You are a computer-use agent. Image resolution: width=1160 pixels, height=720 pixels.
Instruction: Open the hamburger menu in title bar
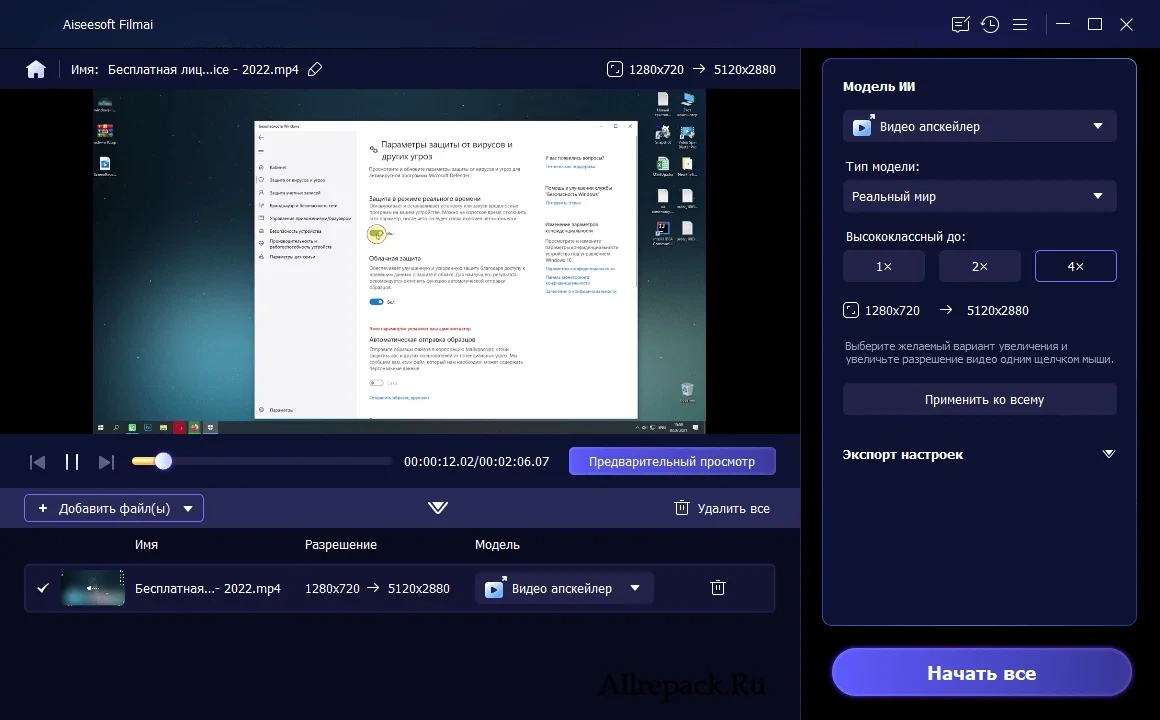click(1020, 24)
